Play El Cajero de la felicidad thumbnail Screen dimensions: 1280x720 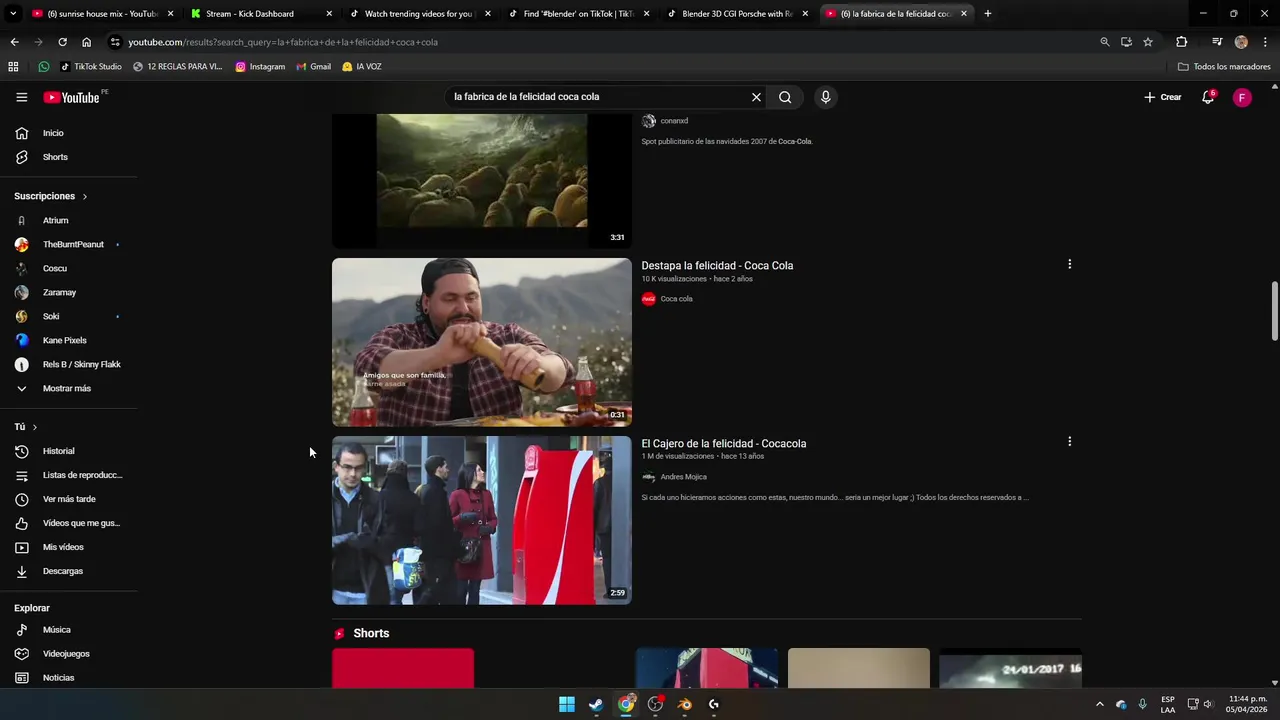click(482, 520)
